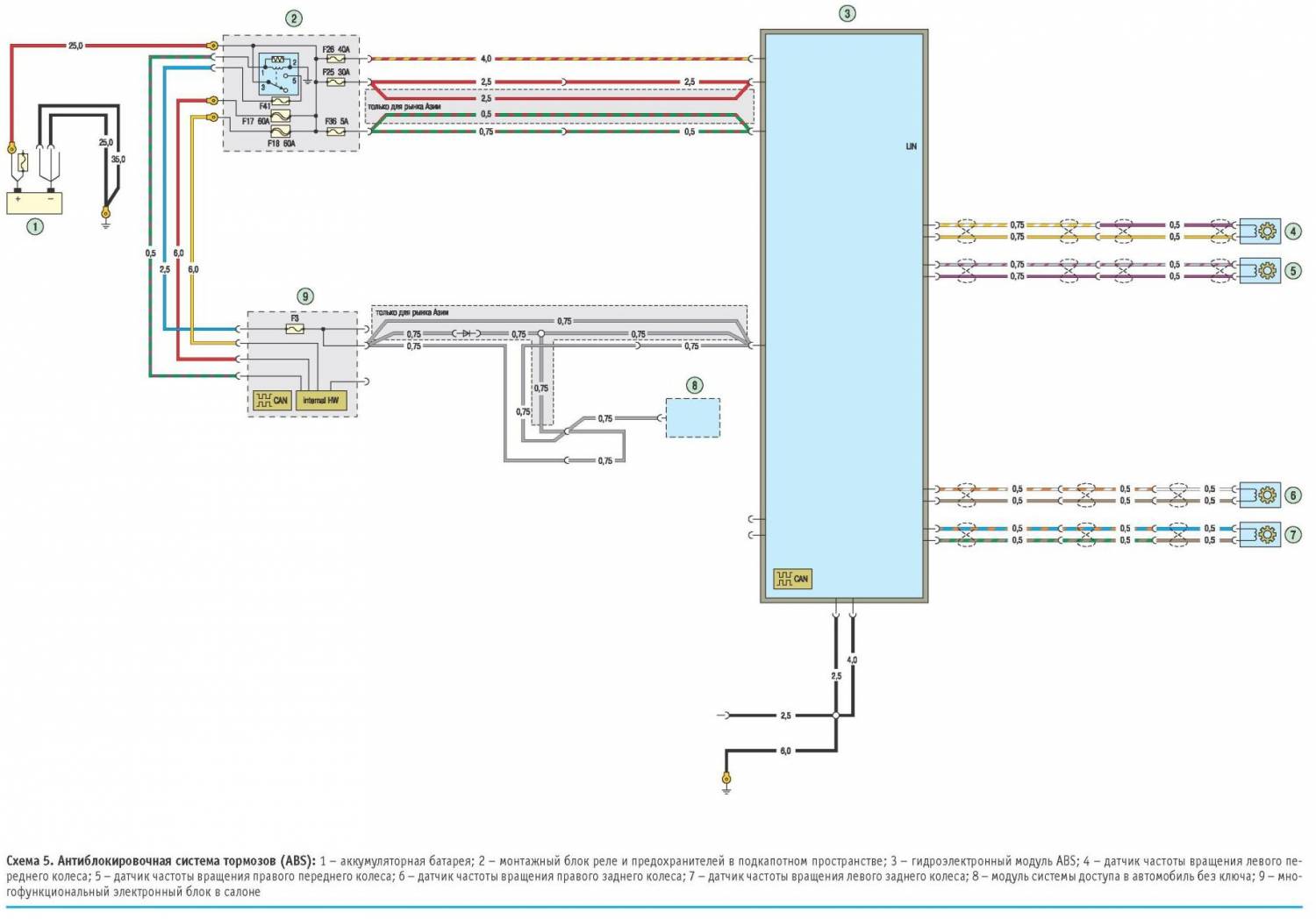Select the CAN icon in block 9
Screen dimensions: 1316x919
[272, 401]
